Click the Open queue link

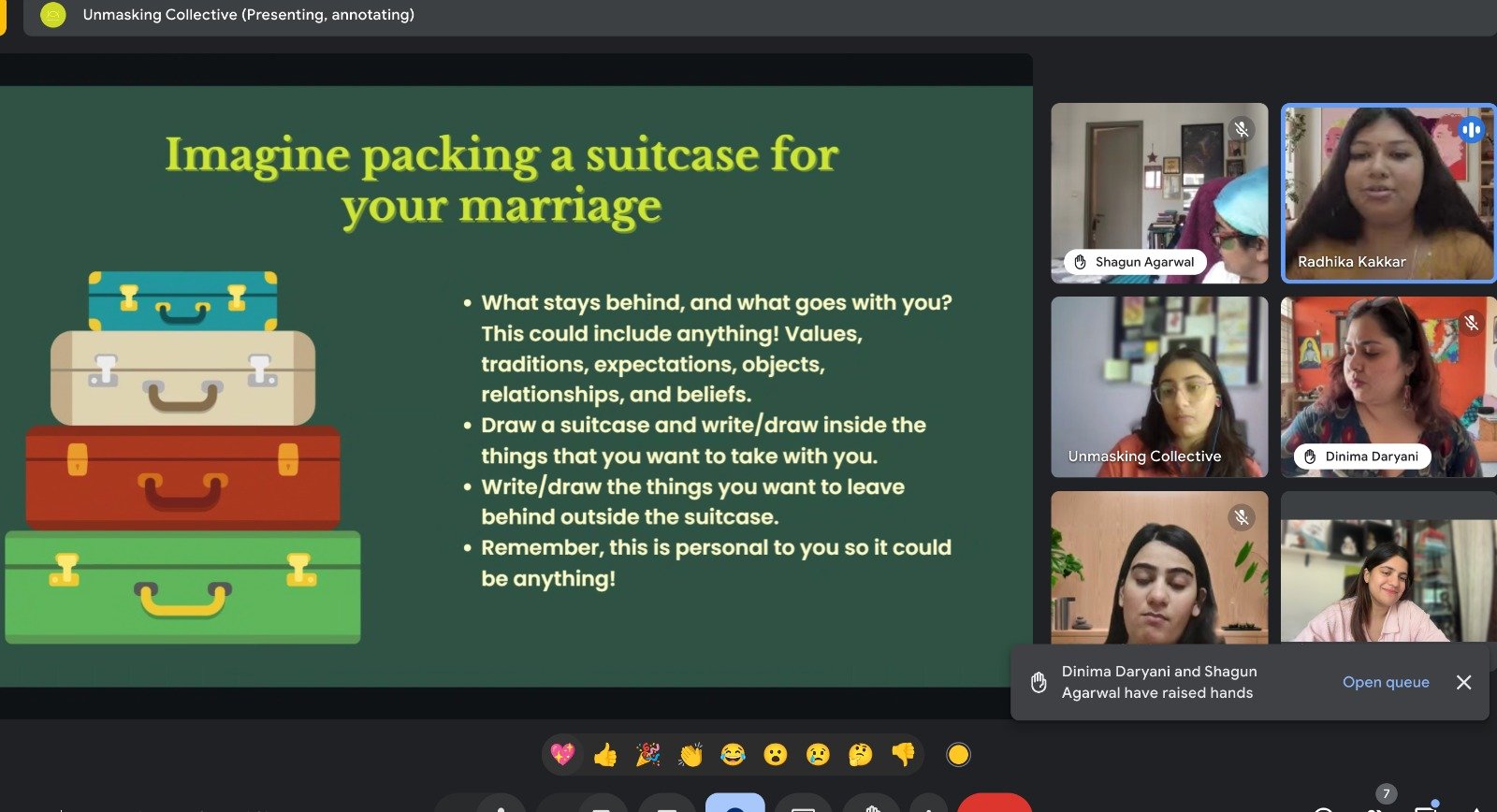(x=1385, y=682)
